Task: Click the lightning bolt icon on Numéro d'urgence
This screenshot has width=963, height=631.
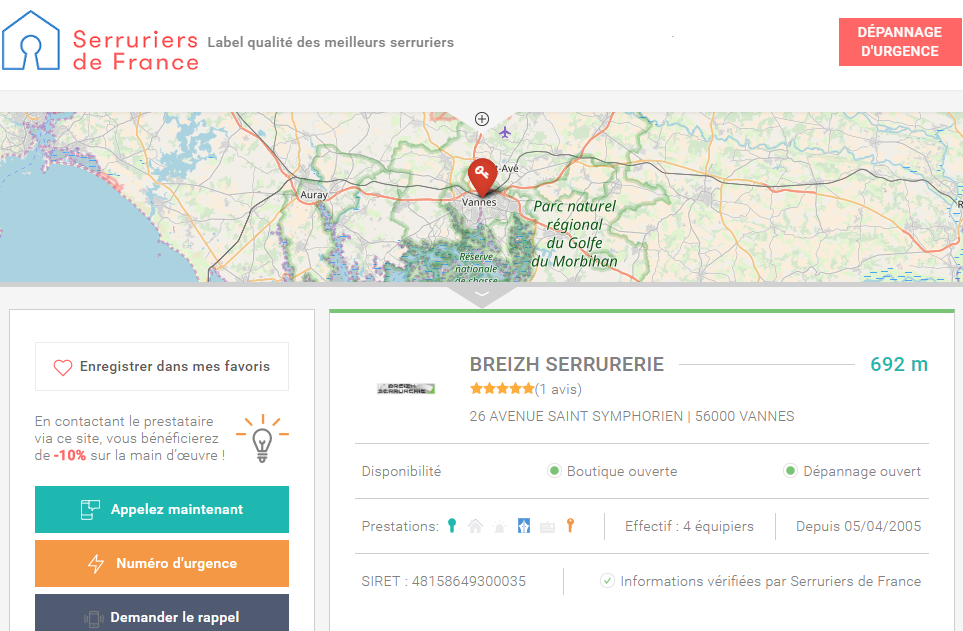Action: pos(96,563)
